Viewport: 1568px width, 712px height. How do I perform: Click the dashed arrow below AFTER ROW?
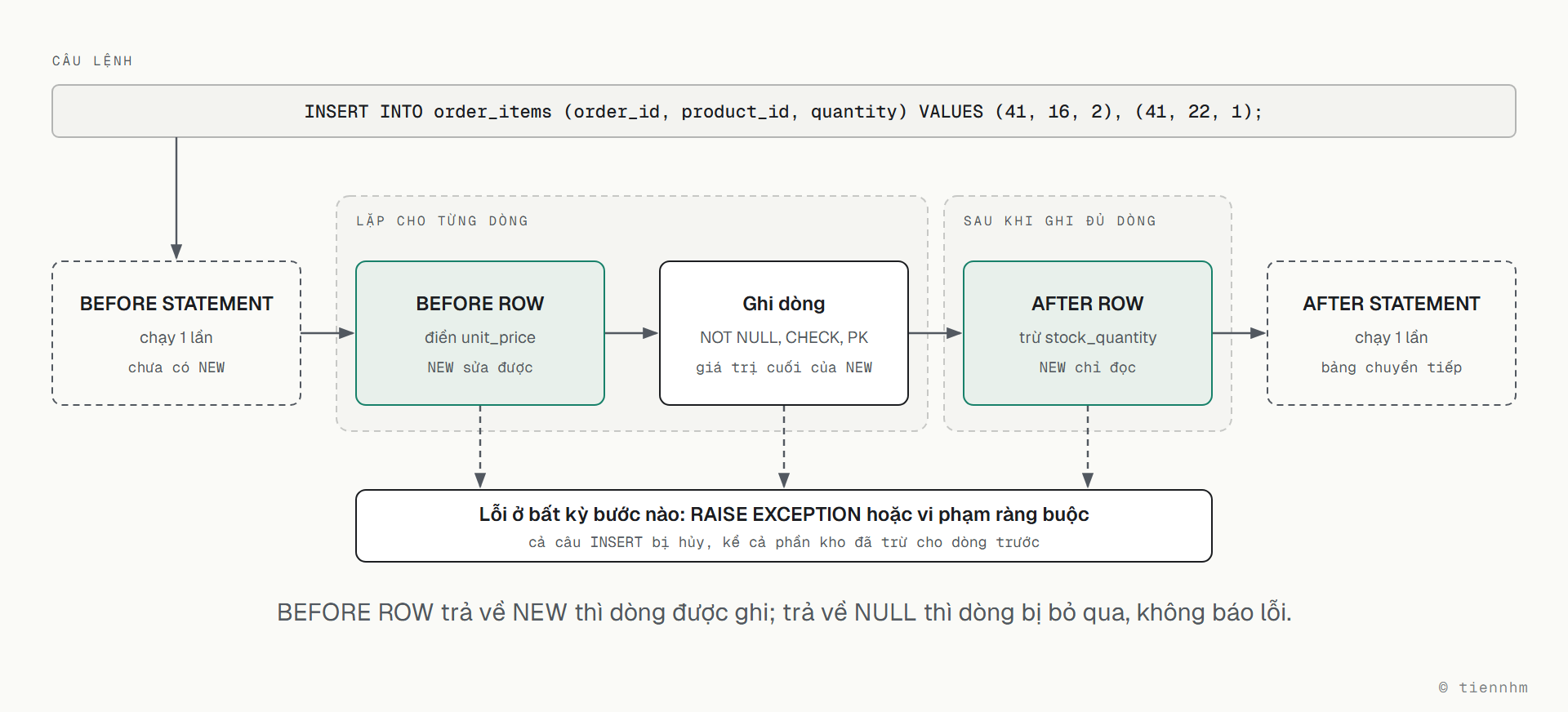pos(1088,447)
